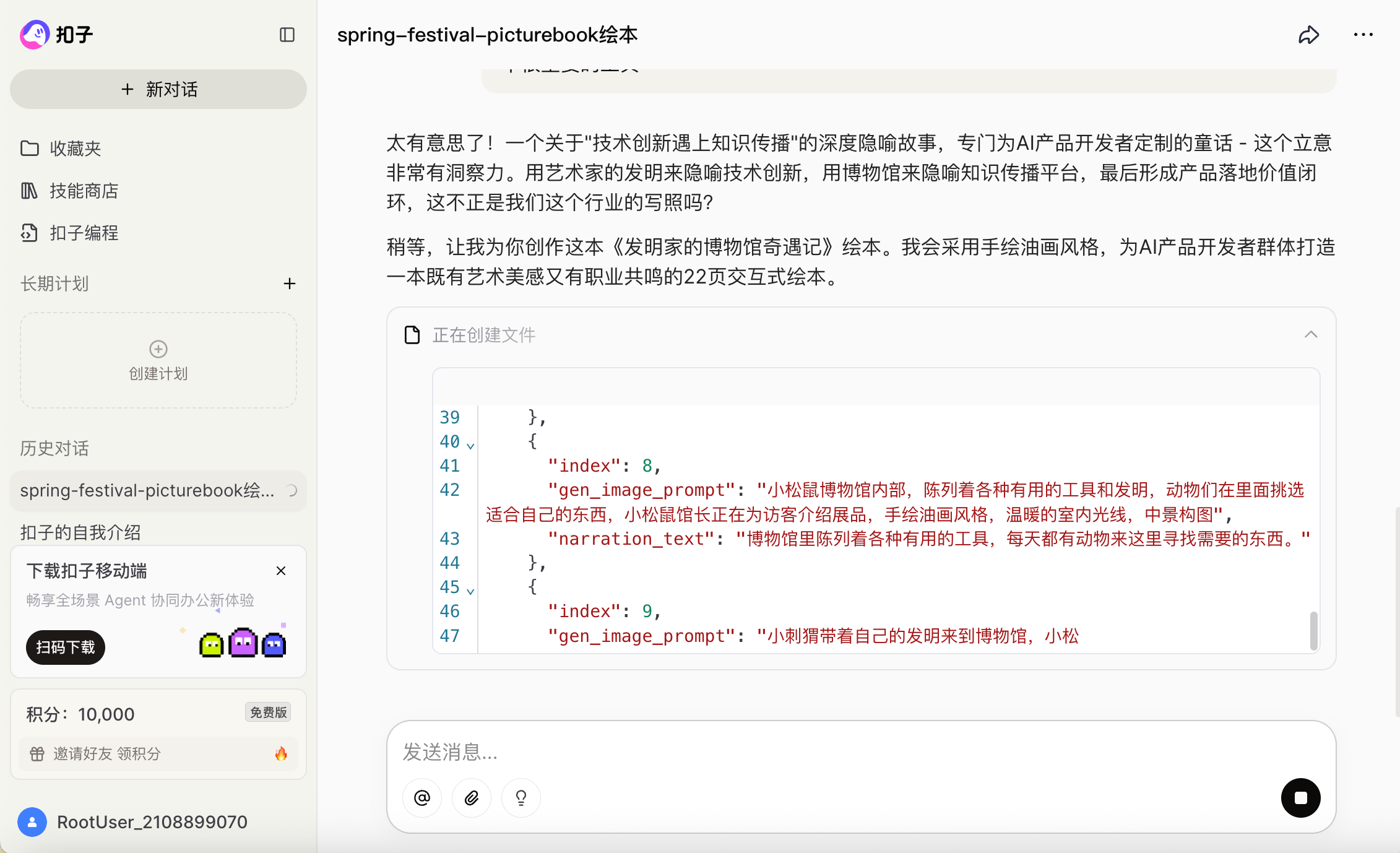Focus the 发送消息 message input field

(860, 752)
